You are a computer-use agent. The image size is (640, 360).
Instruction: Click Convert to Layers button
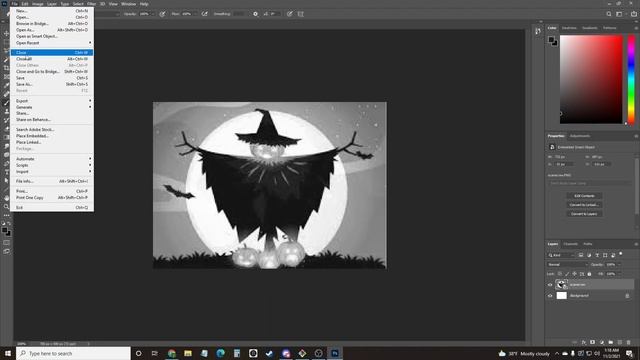tap(584, 214)
